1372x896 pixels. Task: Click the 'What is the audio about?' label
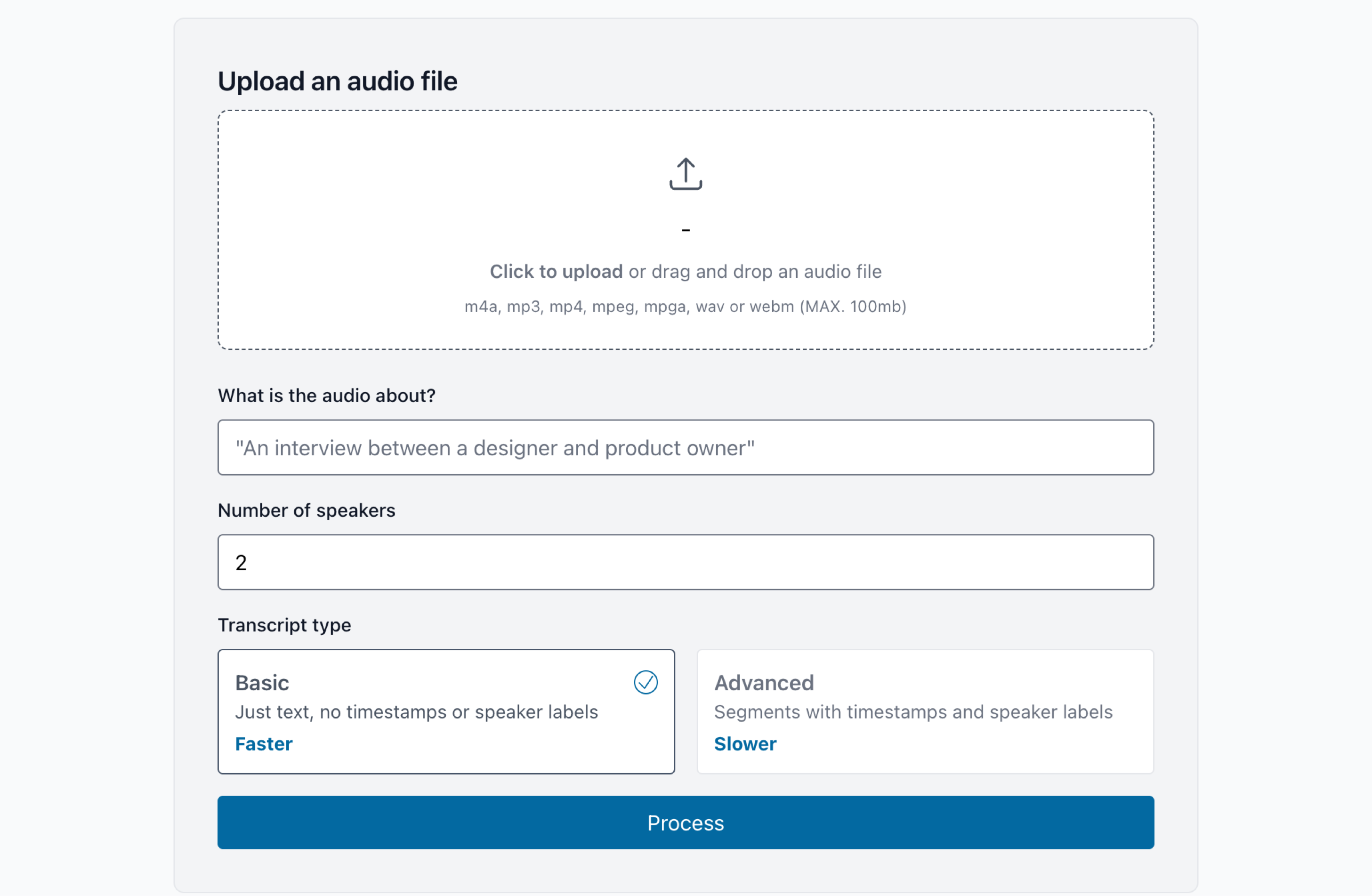coord(326,396)
